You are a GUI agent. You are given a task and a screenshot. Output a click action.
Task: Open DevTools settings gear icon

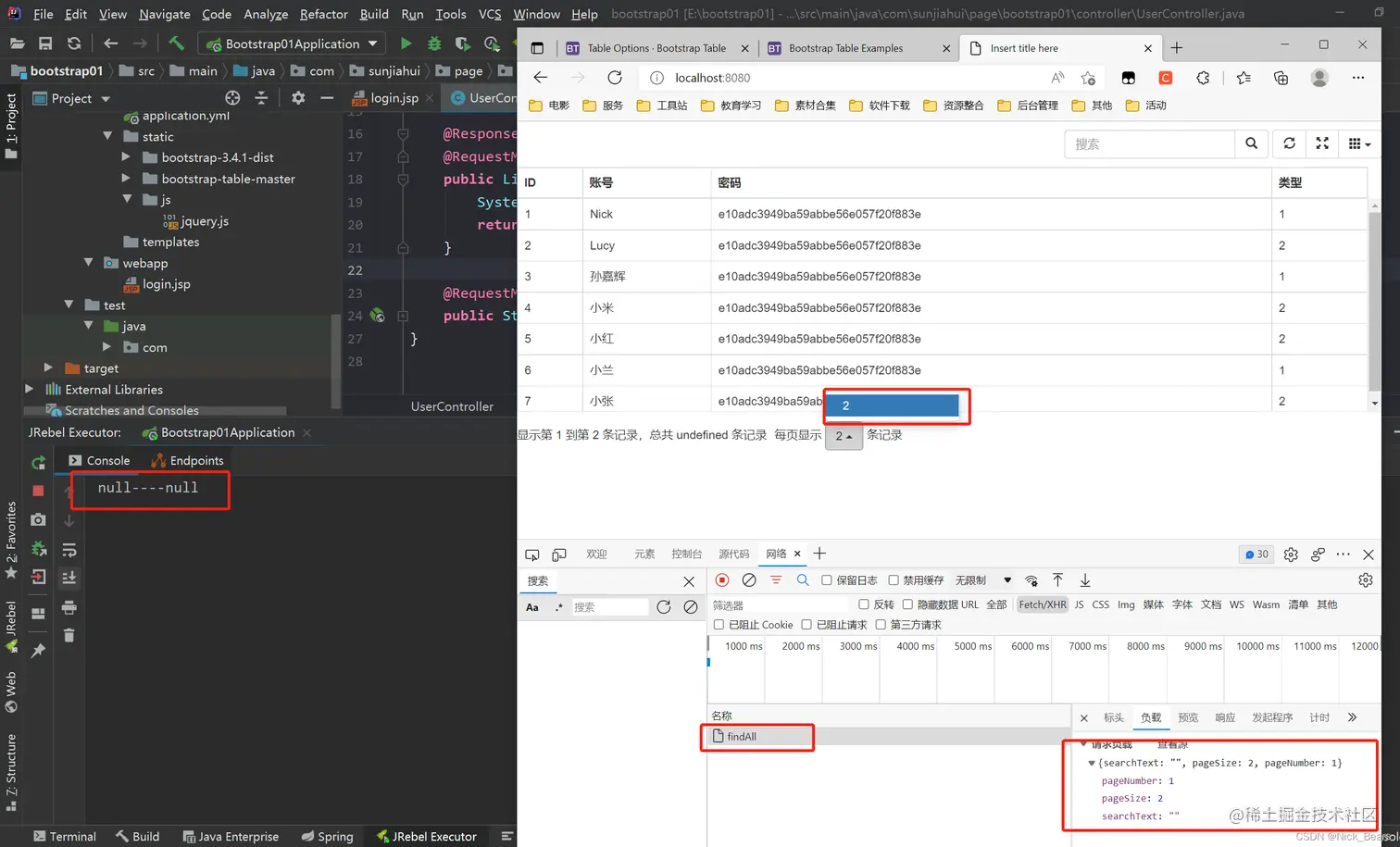click(x=1291, y=554)
